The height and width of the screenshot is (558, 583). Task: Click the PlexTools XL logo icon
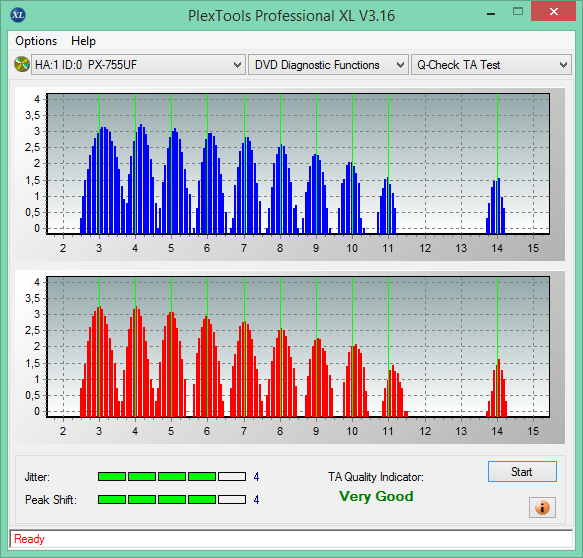(18, 15)
